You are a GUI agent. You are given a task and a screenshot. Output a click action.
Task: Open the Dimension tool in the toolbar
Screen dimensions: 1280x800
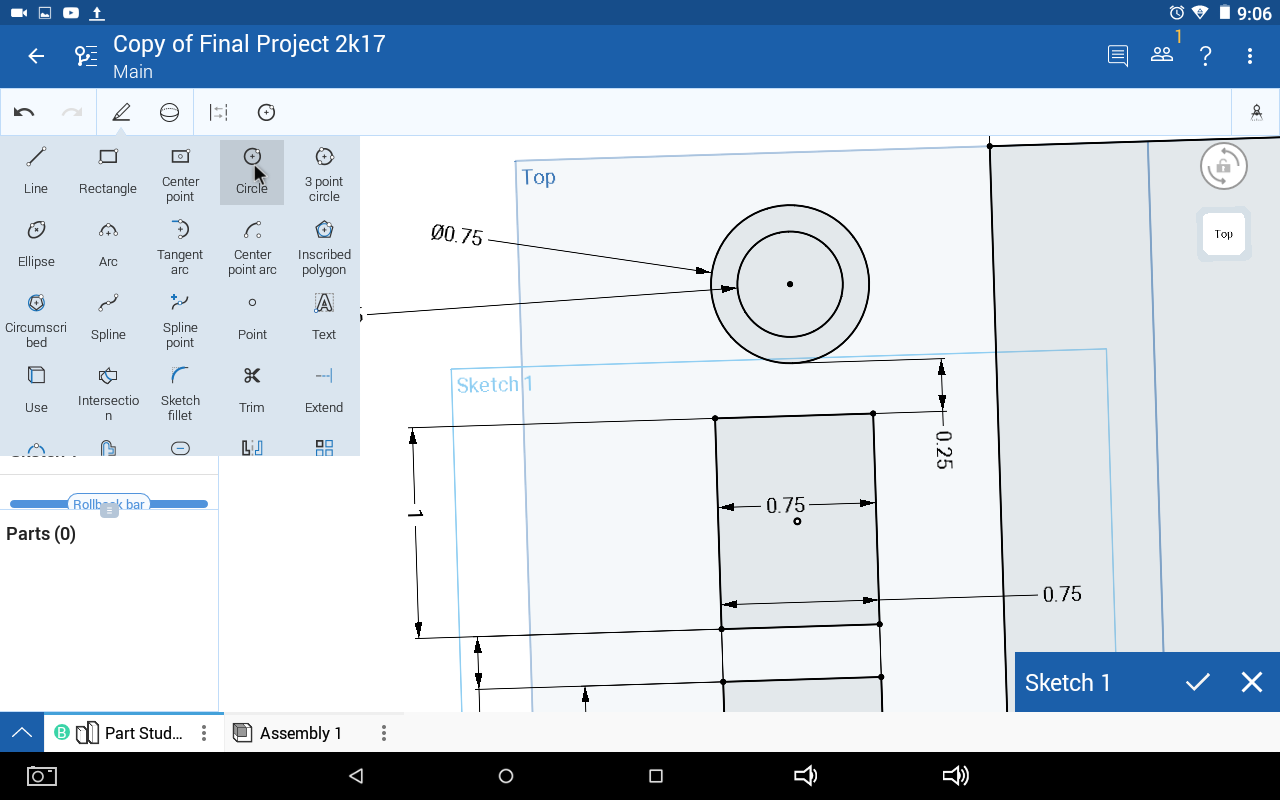(x=218, y=112)
